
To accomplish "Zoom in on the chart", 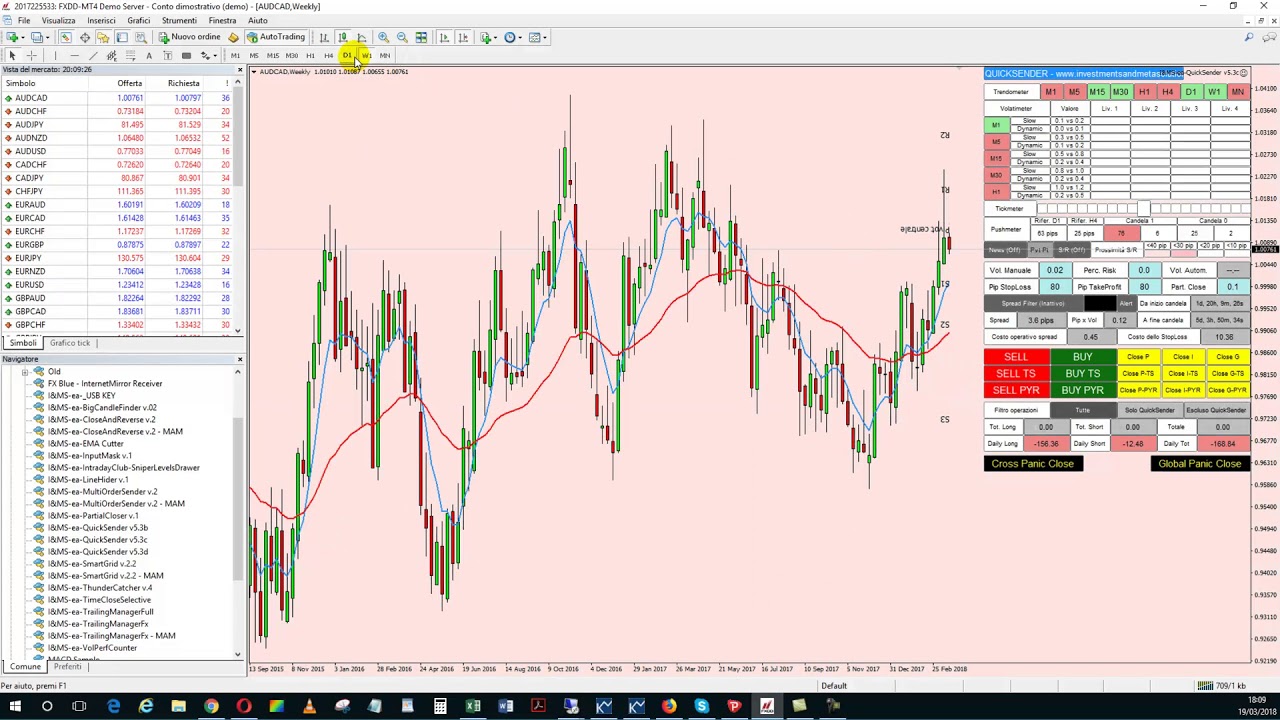I will pos(383,37).
